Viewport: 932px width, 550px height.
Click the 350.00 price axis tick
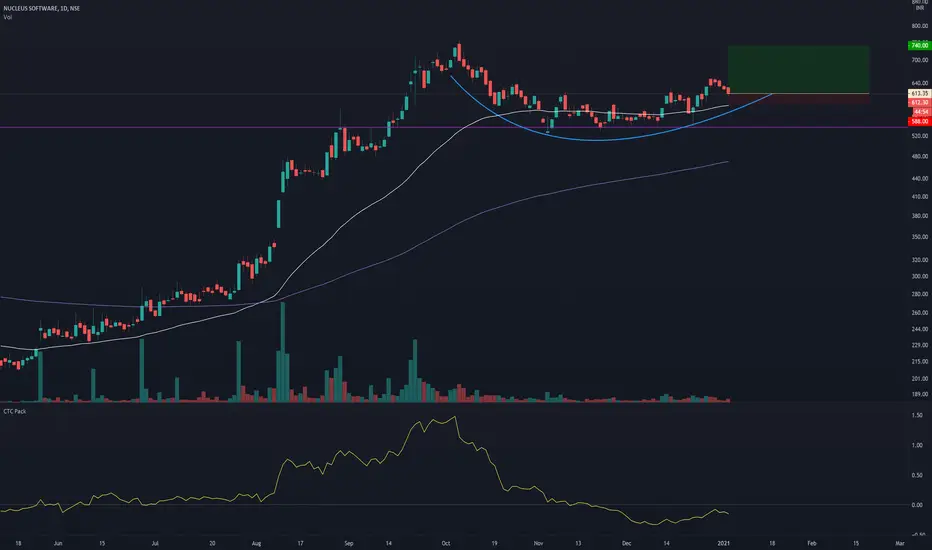pos(920,237)
